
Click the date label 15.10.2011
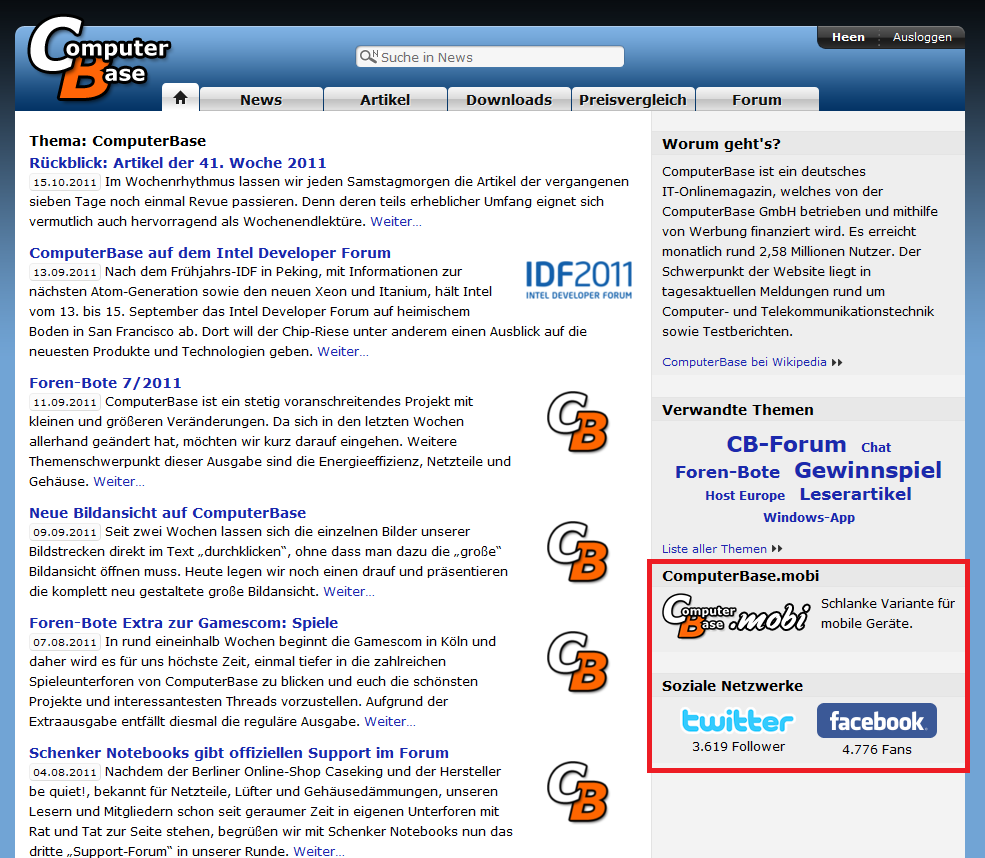[65, 183]
